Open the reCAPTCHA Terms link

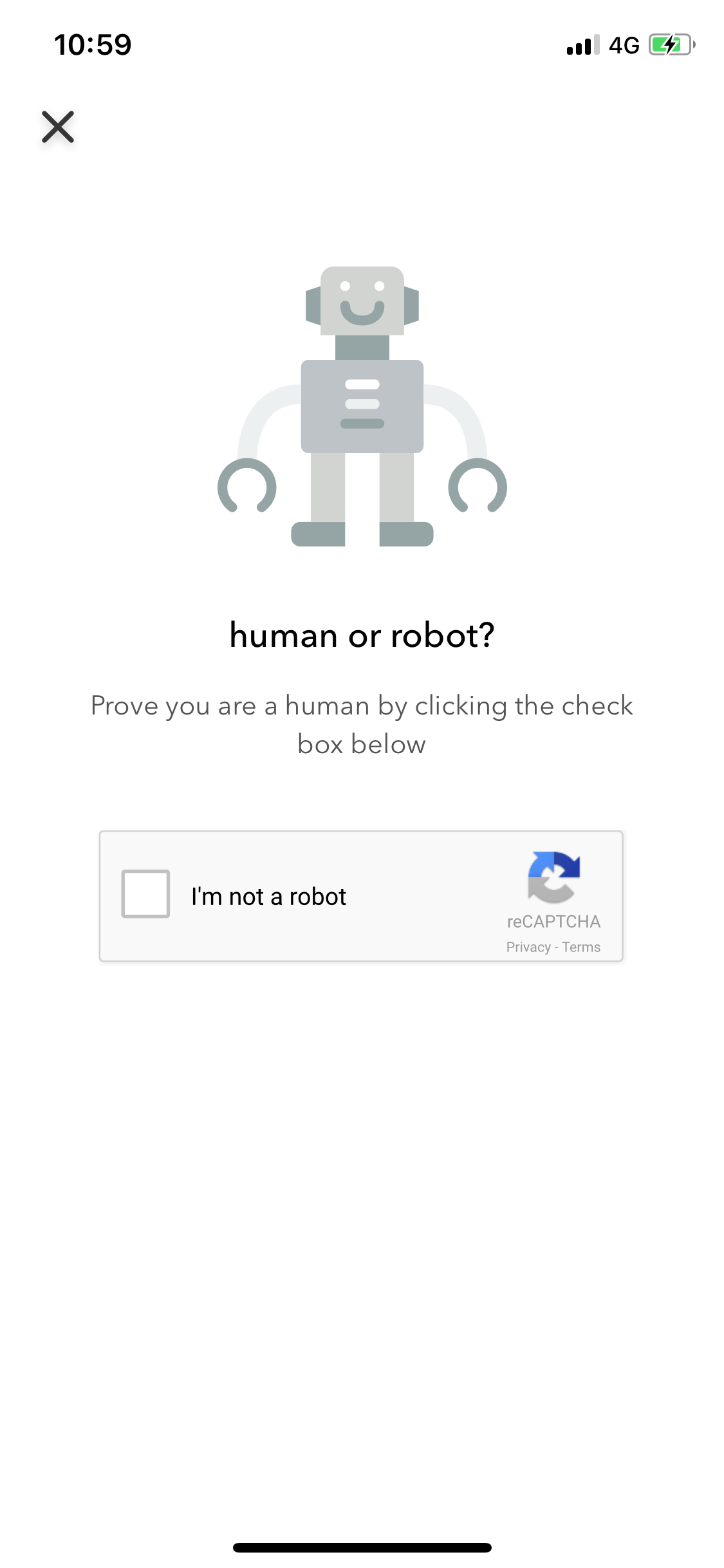[x=581, y=947]
